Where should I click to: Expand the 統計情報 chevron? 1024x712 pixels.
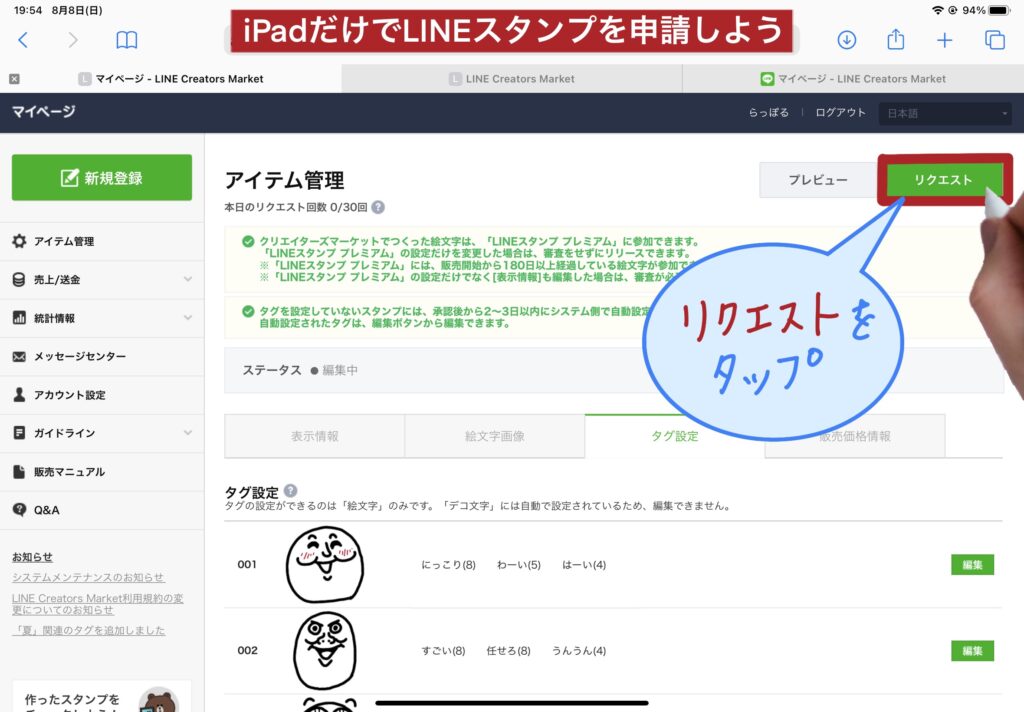[188, 318]
